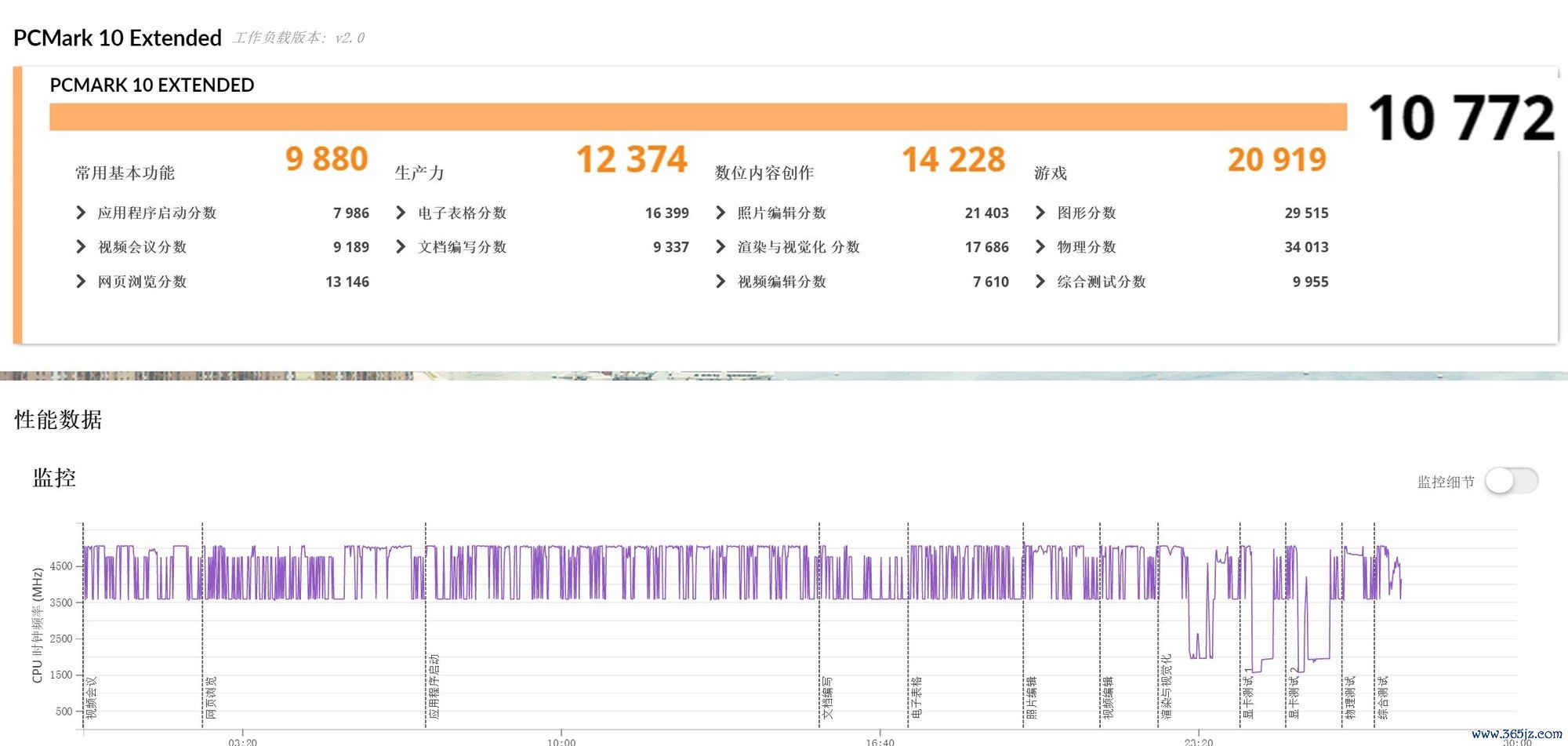Click the 9 880 essentials score

point(327,159)
